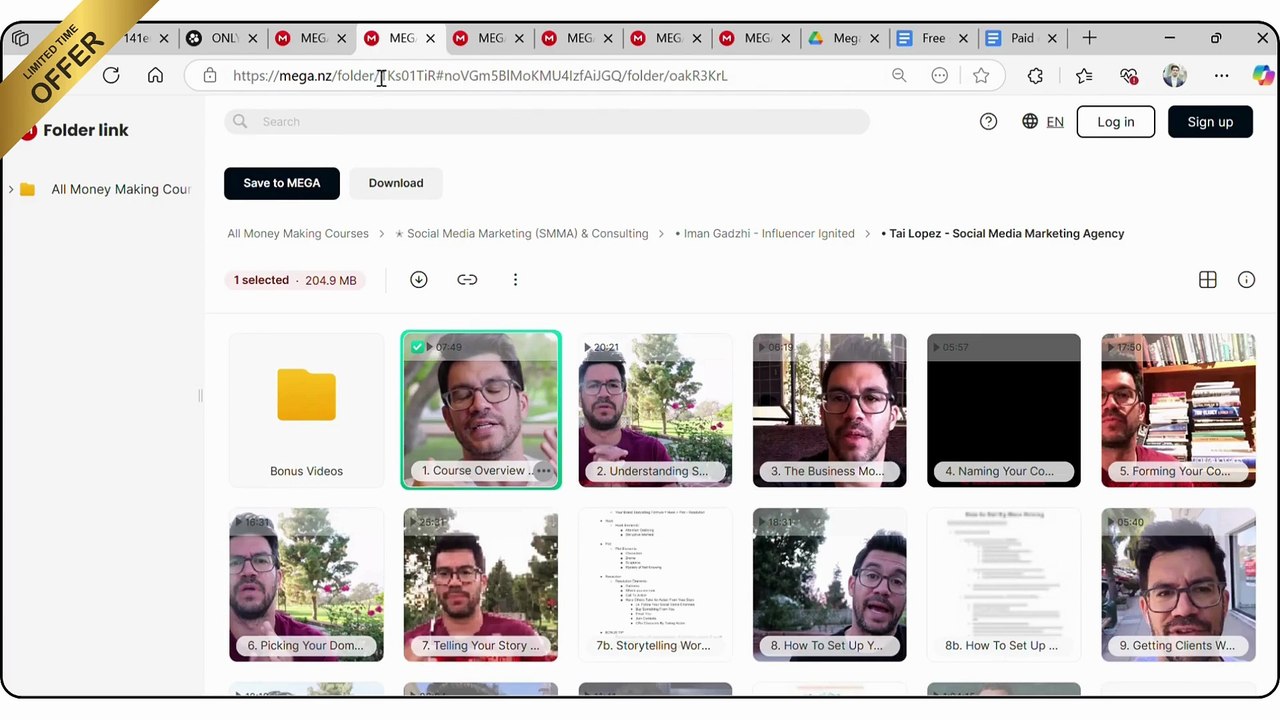Switch to grid view layout icon
This screenshot has width=1280, height=720.
tap(1208, 280)
